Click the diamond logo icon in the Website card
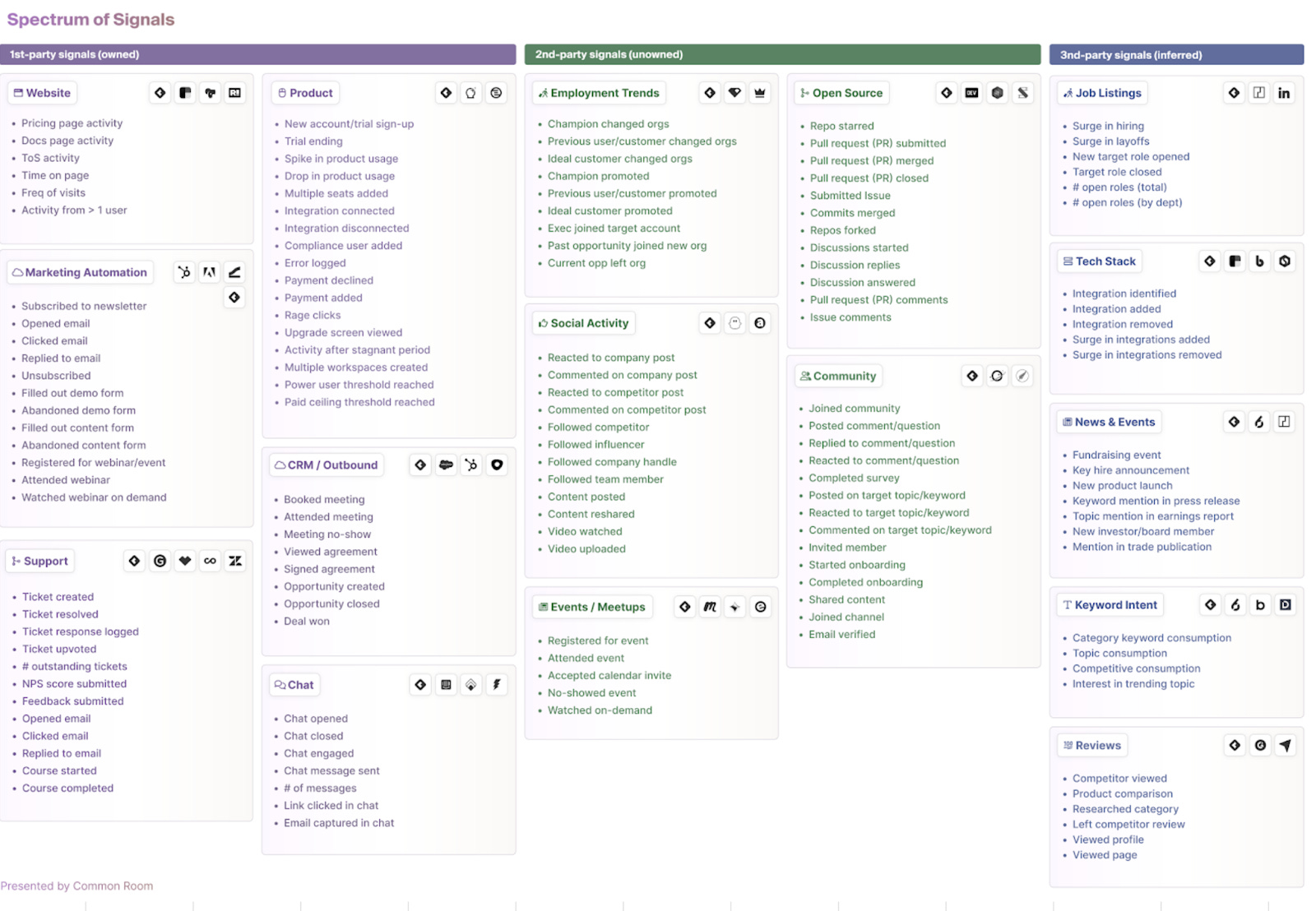This screenshot has height=911, width=1316. coord(160,93)
